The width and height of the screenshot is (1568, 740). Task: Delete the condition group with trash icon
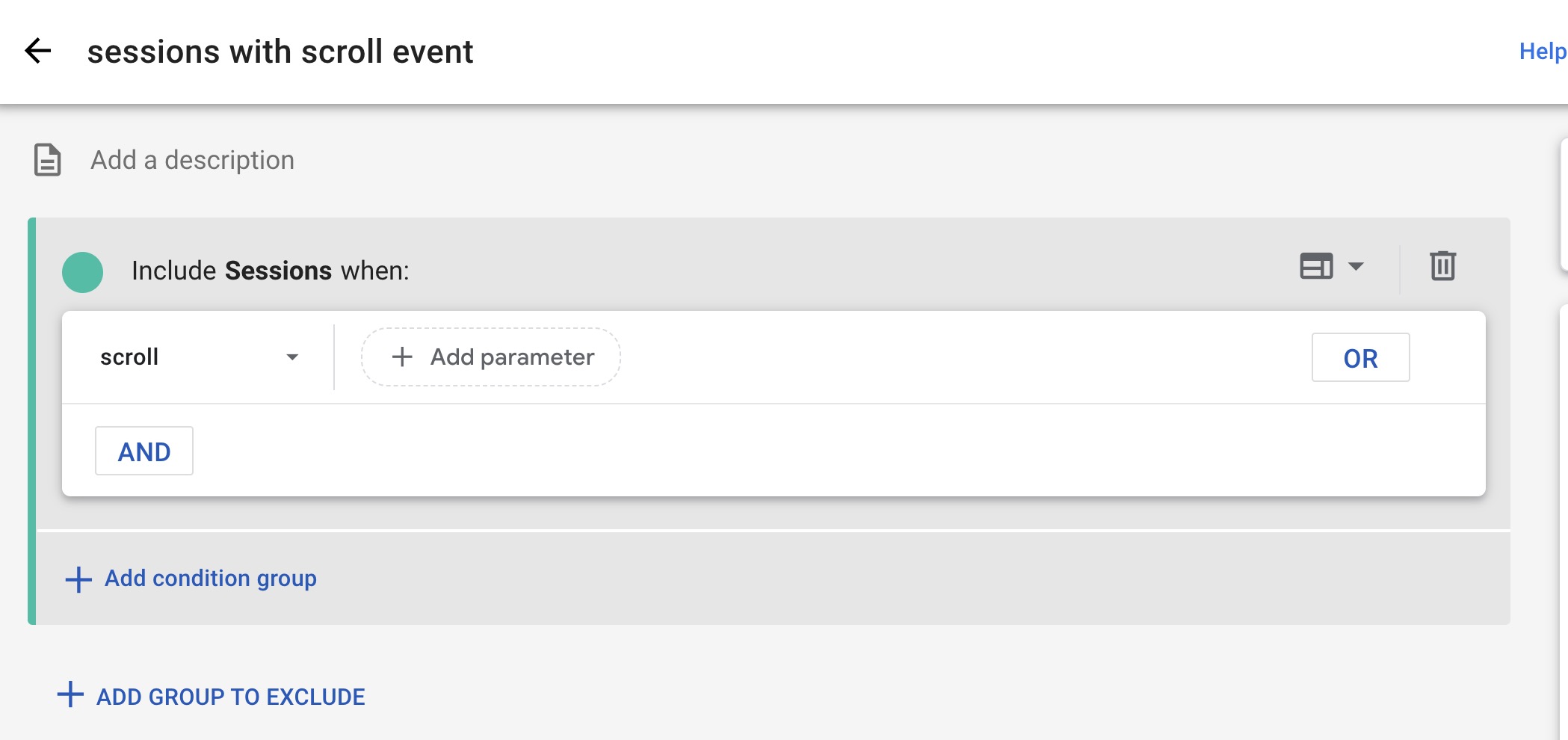click(1442, 266)
